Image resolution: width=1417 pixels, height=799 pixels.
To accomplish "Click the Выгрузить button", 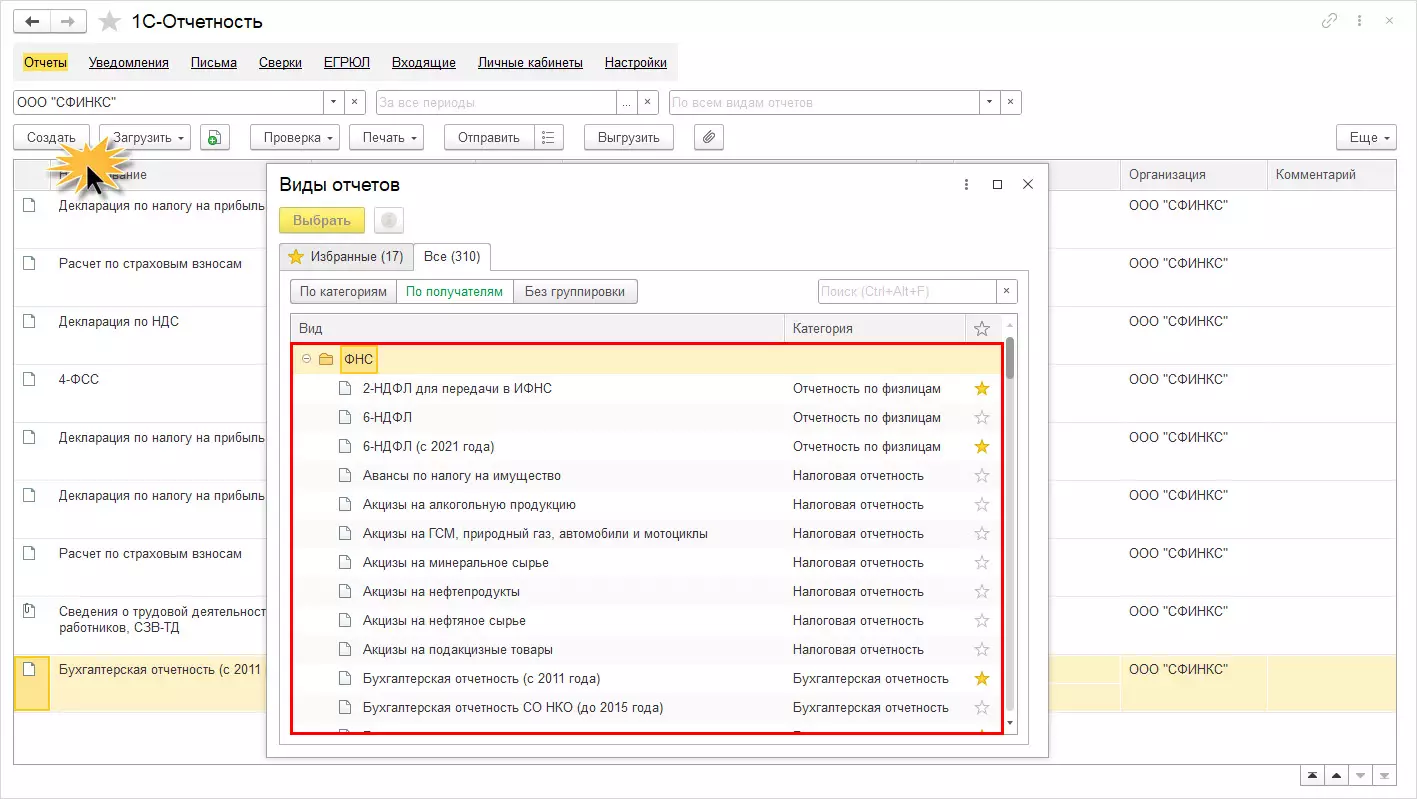I will point(629,138).
